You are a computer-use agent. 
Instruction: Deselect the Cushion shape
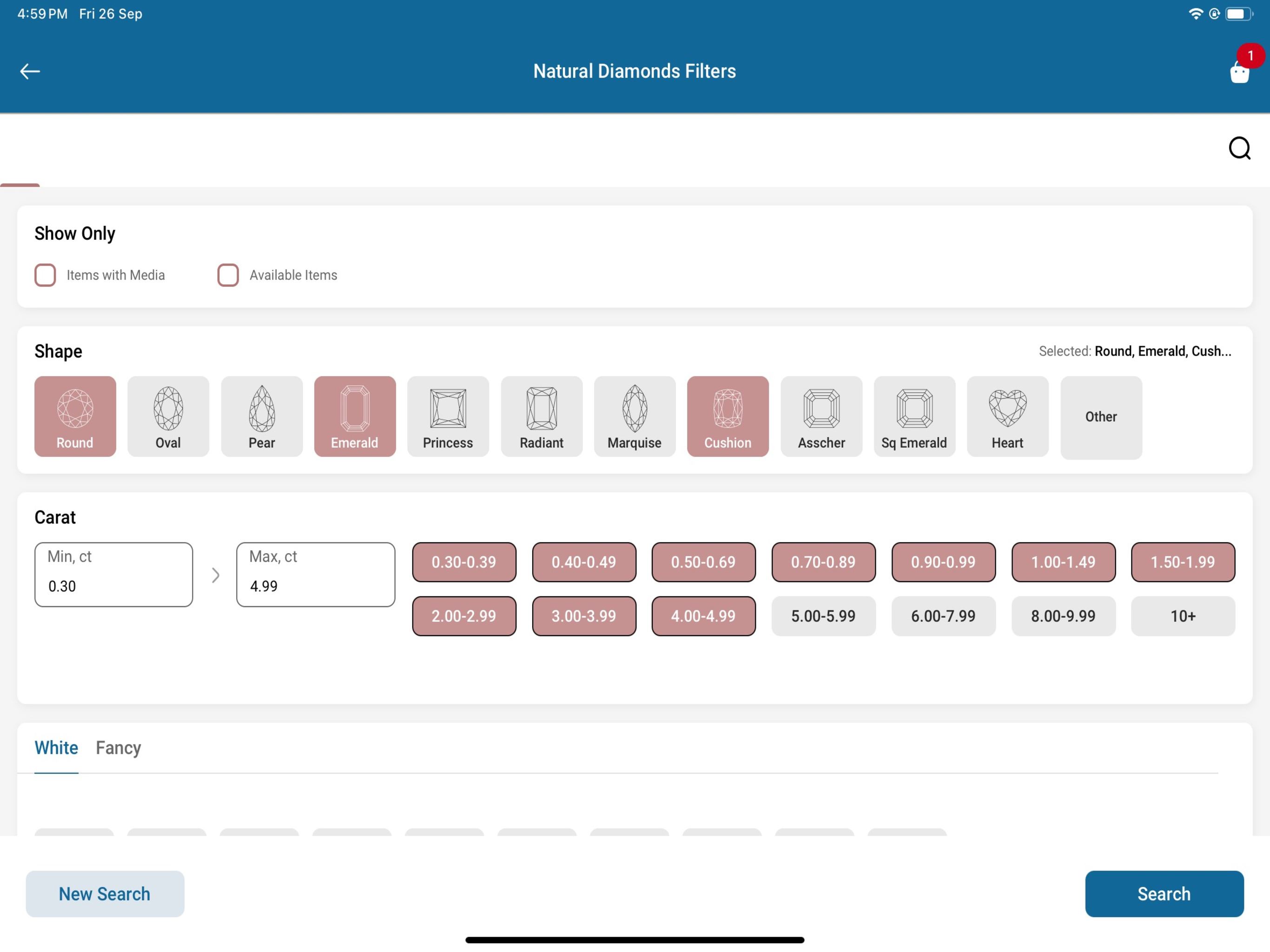click(728, 416)
